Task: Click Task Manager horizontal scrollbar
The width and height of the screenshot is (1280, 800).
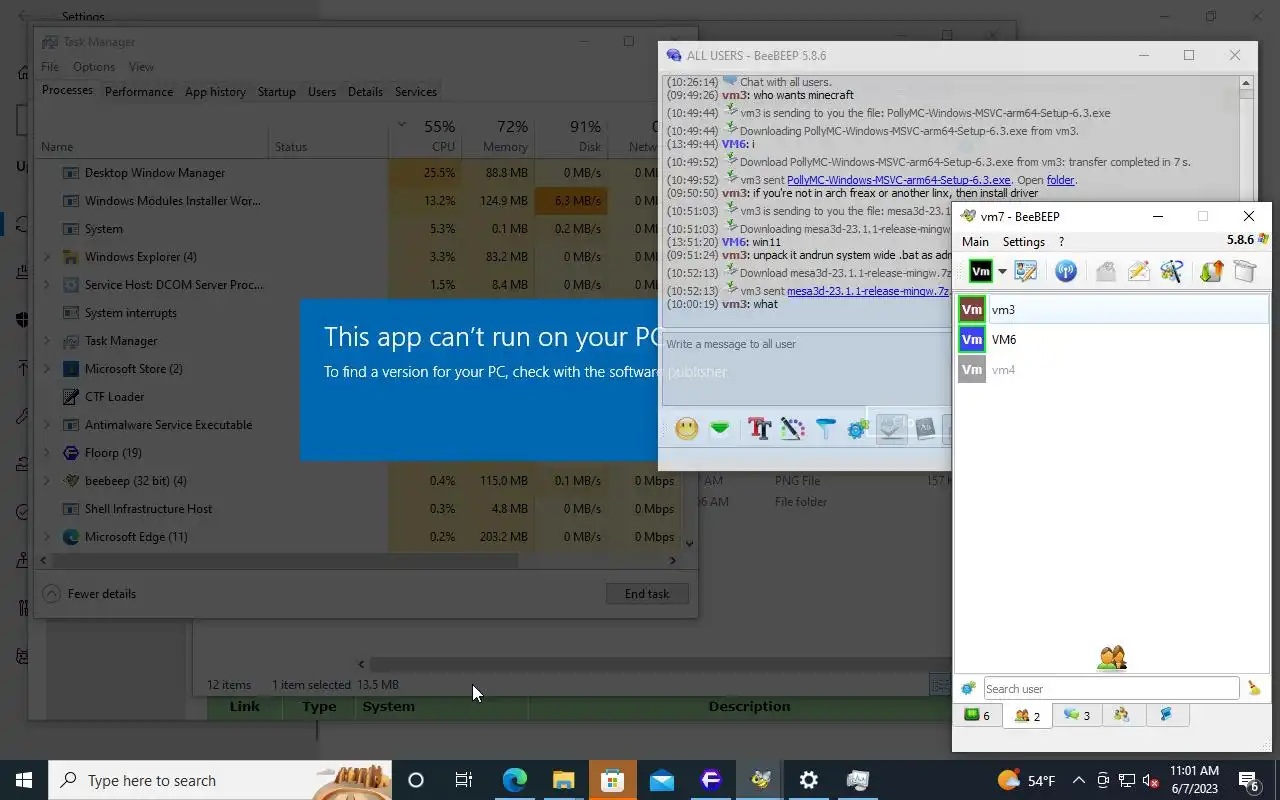Action: pyautogui.click(x=284, y=561)
